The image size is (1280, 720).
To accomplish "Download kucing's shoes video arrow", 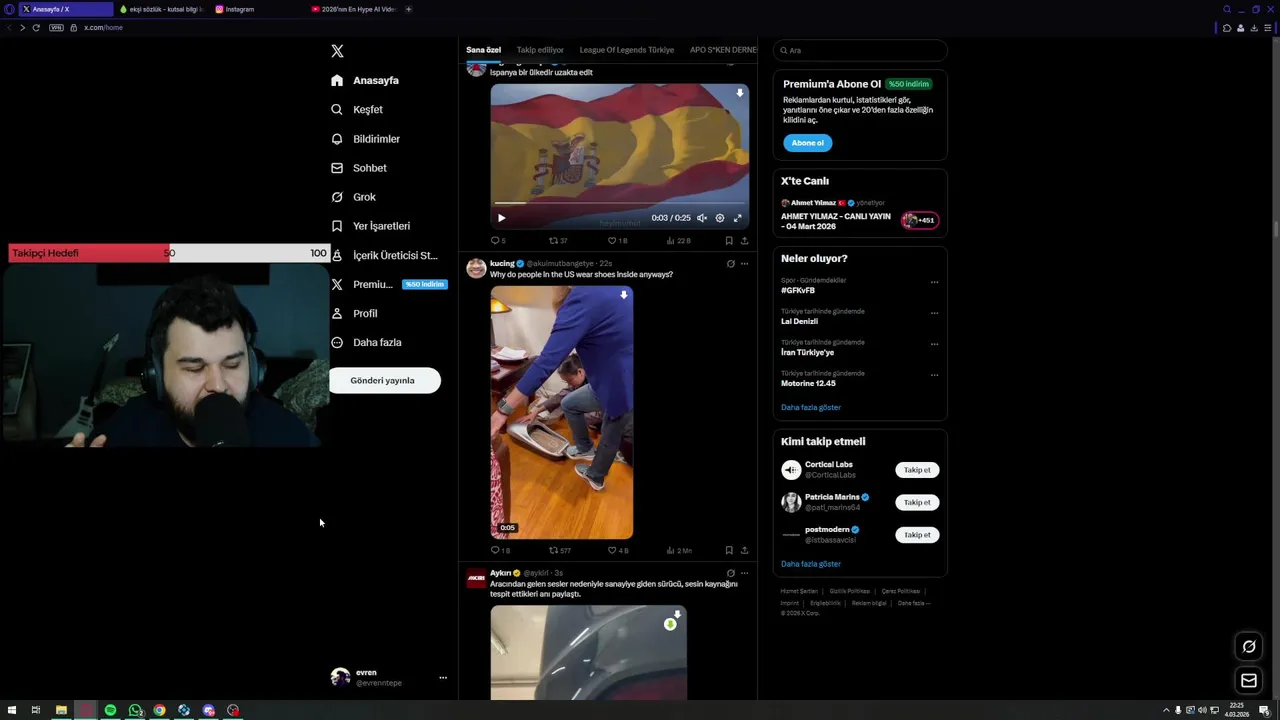I will [x=624, y=295].
